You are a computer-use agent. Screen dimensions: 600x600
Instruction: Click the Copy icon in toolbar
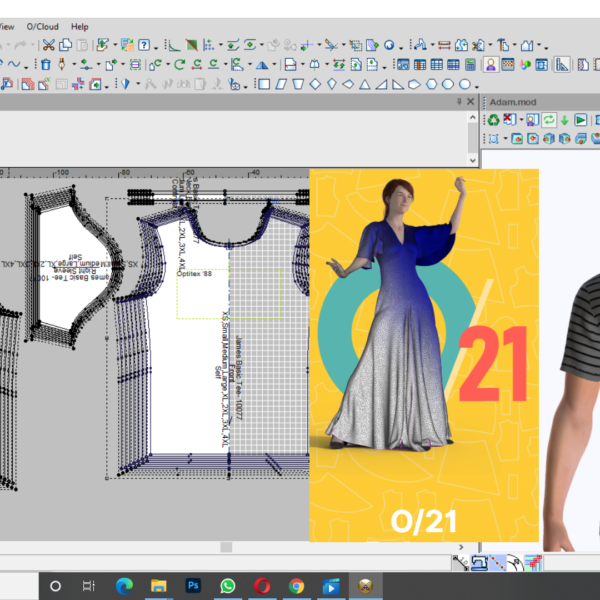65,45
